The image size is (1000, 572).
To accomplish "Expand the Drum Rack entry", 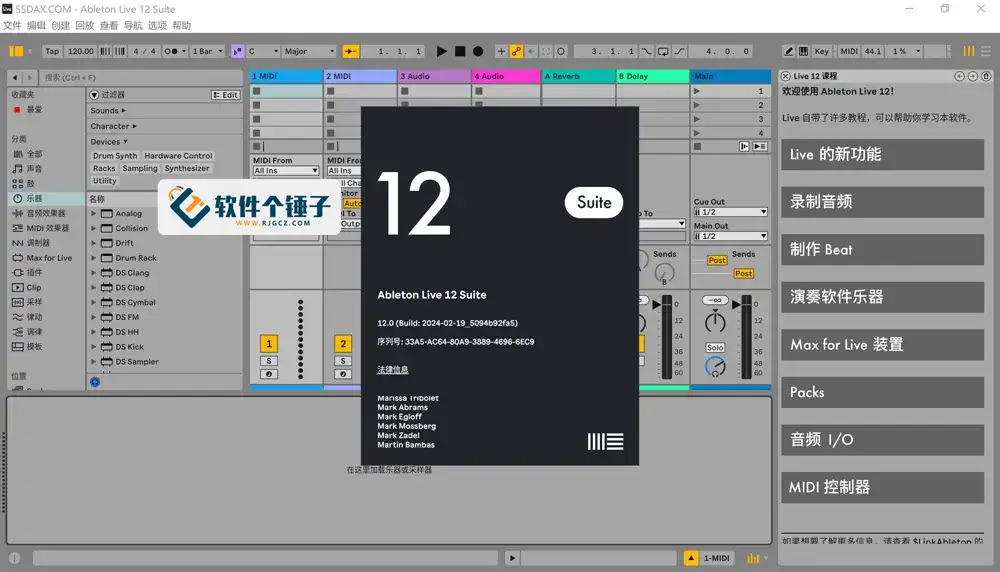I will [94, 258].
